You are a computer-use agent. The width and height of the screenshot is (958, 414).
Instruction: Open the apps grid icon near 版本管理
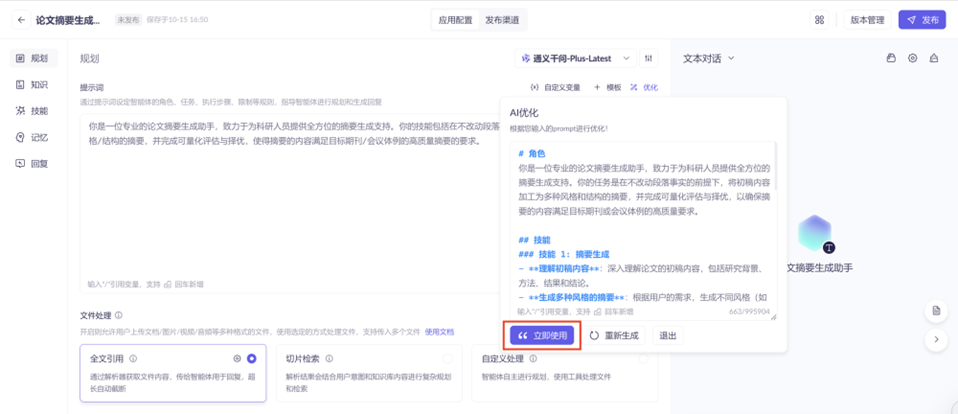pos(819,20)
